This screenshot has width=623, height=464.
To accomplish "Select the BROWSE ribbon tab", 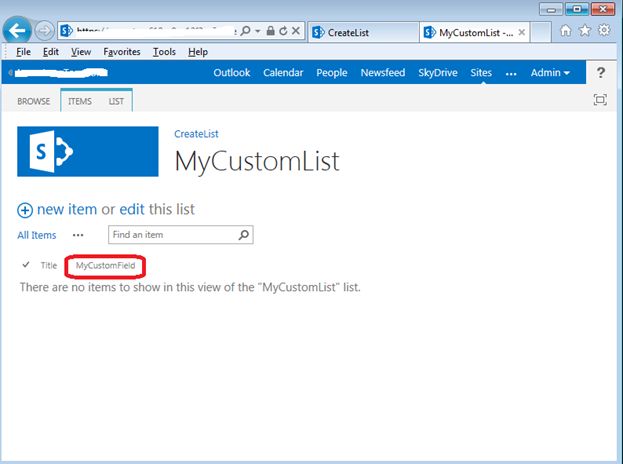I will click(x=33, y=101).
